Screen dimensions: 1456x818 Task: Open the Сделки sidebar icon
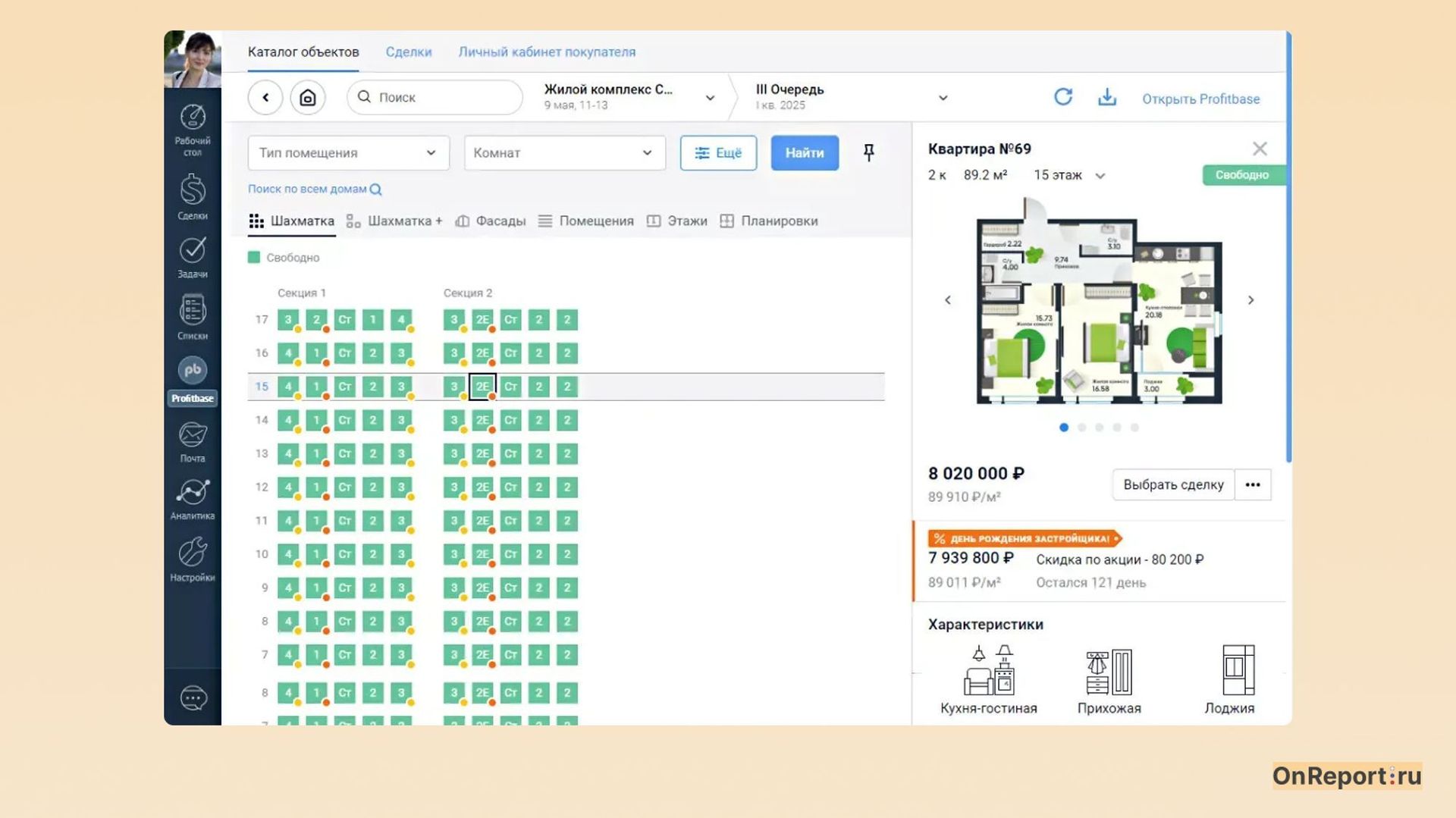click(193, 190)
